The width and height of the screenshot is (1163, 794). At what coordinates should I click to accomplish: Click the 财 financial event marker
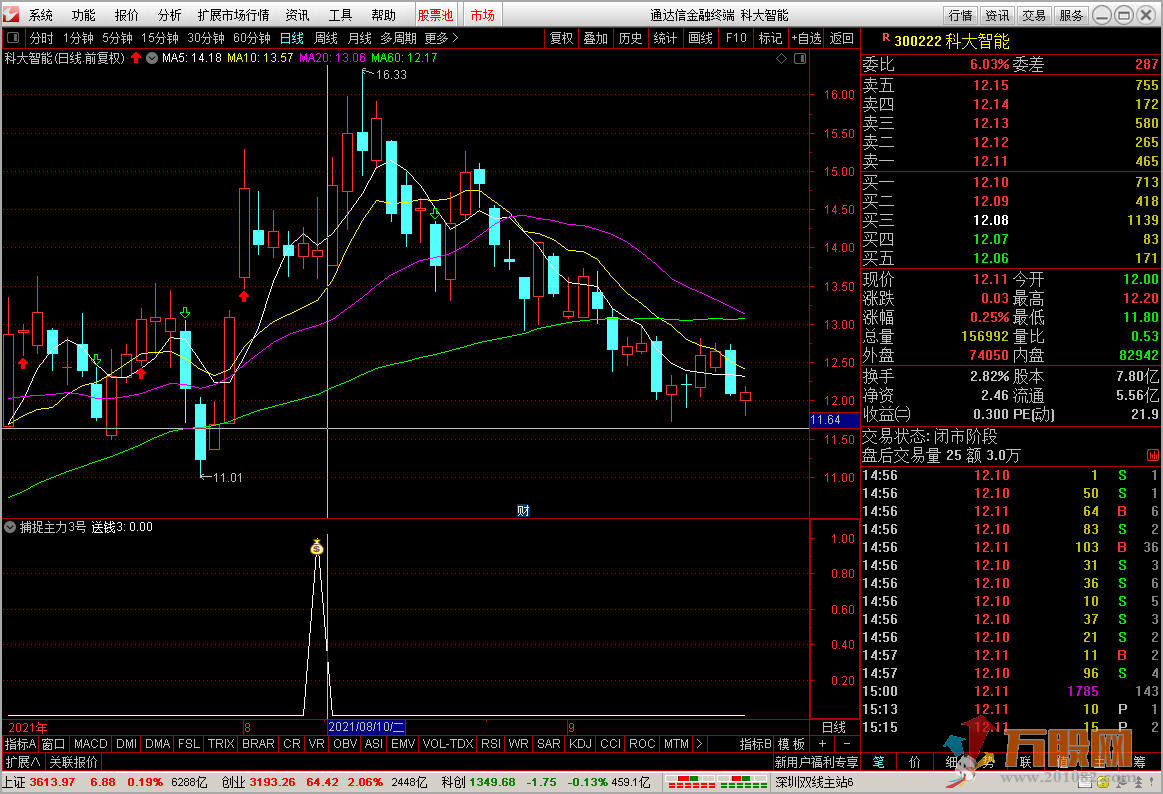tap(523, 510)
